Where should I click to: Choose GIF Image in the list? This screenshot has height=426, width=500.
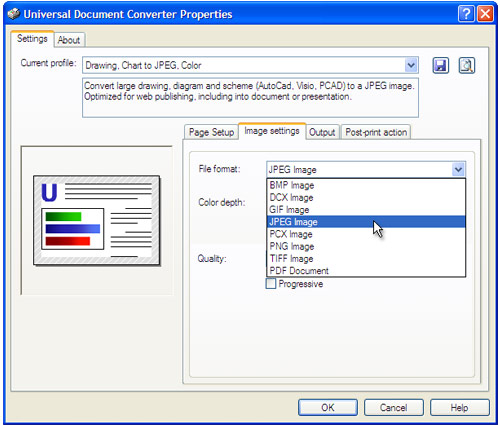366,210
